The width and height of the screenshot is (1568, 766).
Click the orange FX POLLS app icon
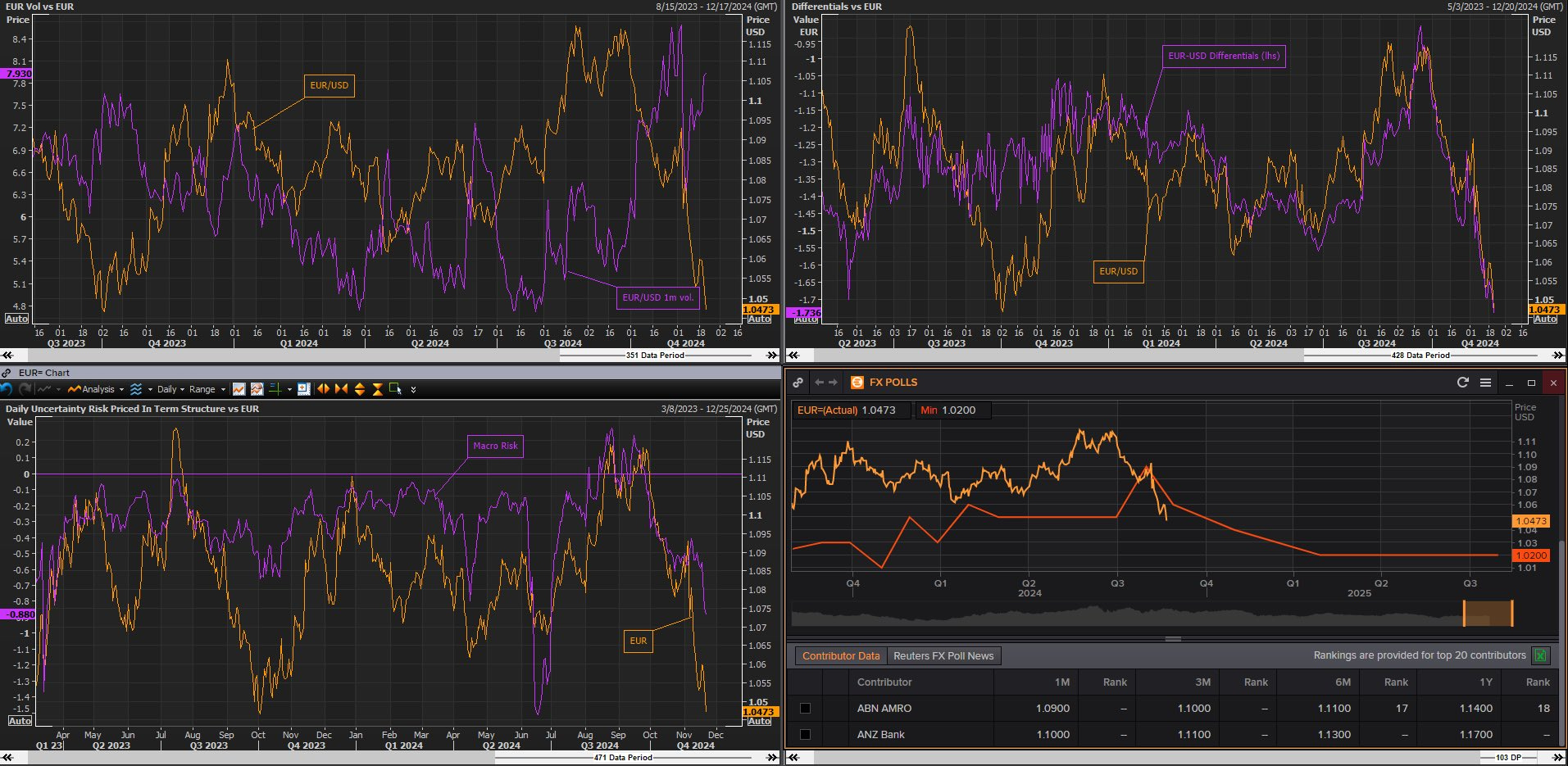857,383
